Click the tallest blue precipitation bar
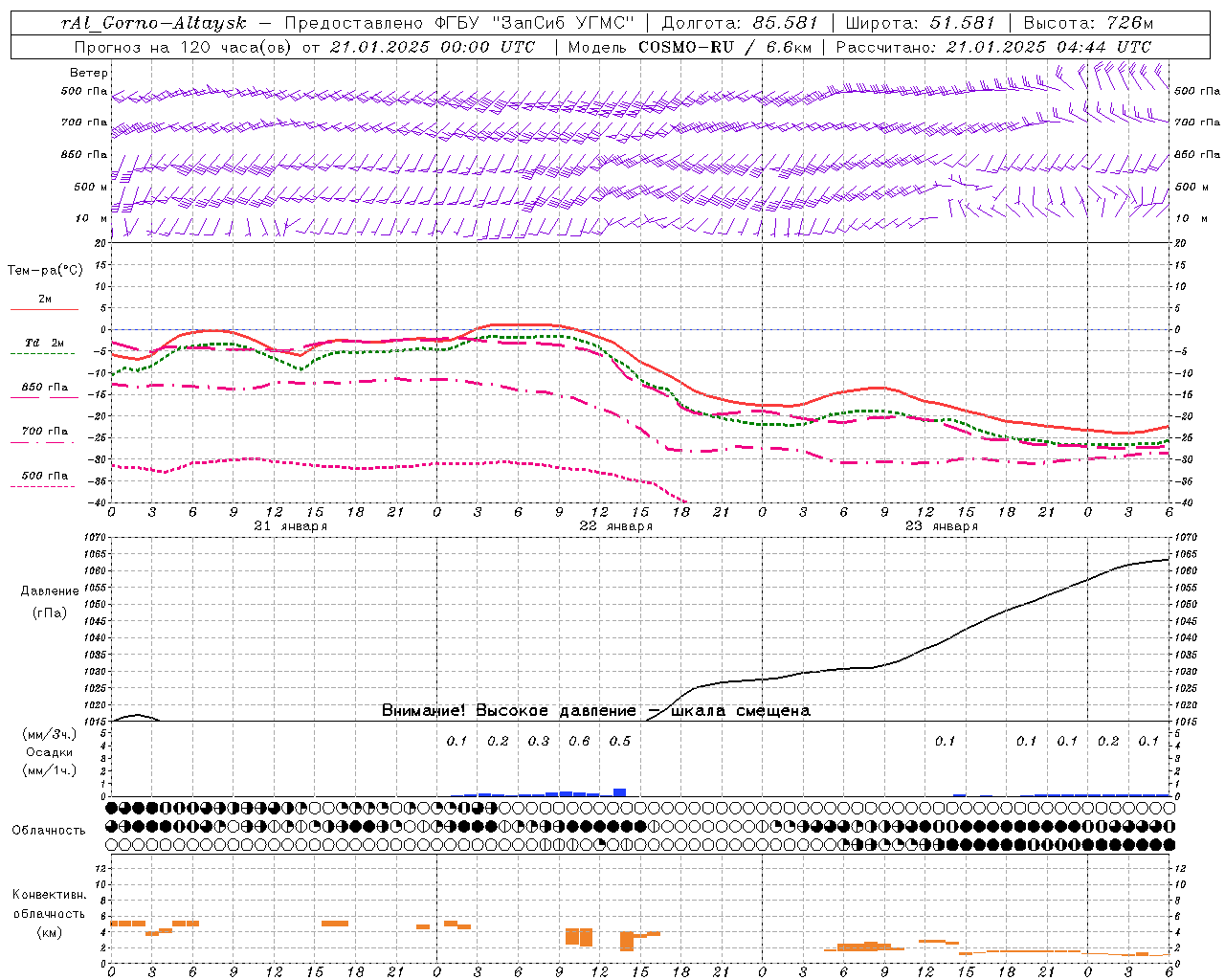1225x980 pixels. pos(619,792)
